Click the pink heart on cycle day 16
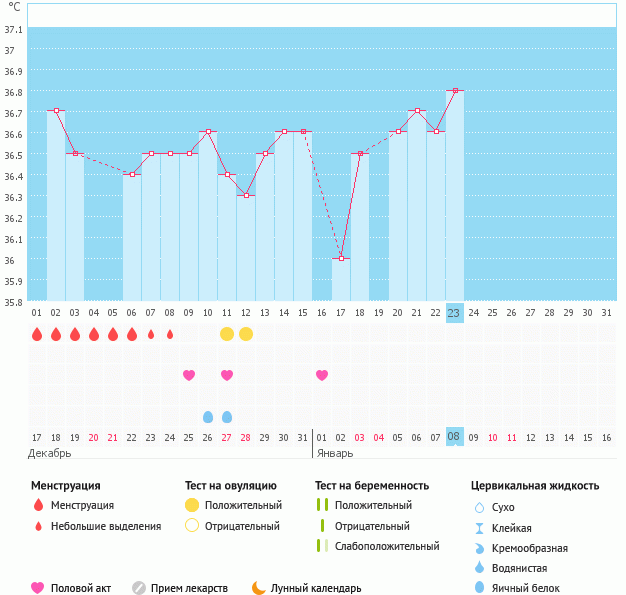 tap(322, 375)
